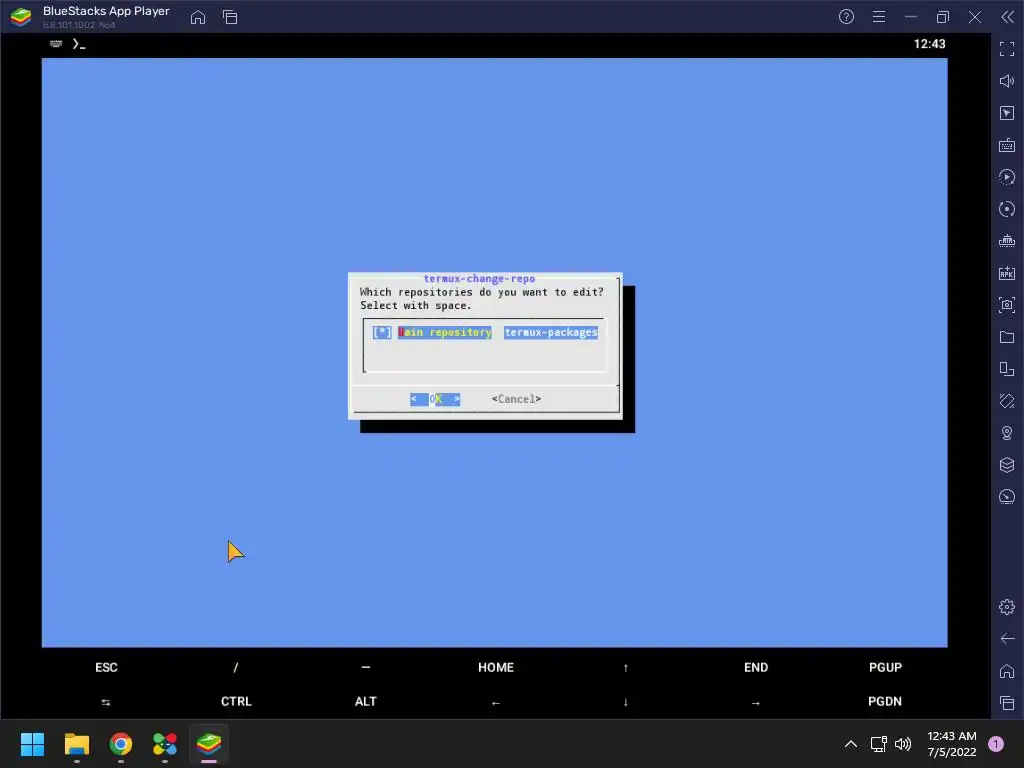Open BlueStacks settings gear icon
The image size is (1024, 768).
point(1007,607)
